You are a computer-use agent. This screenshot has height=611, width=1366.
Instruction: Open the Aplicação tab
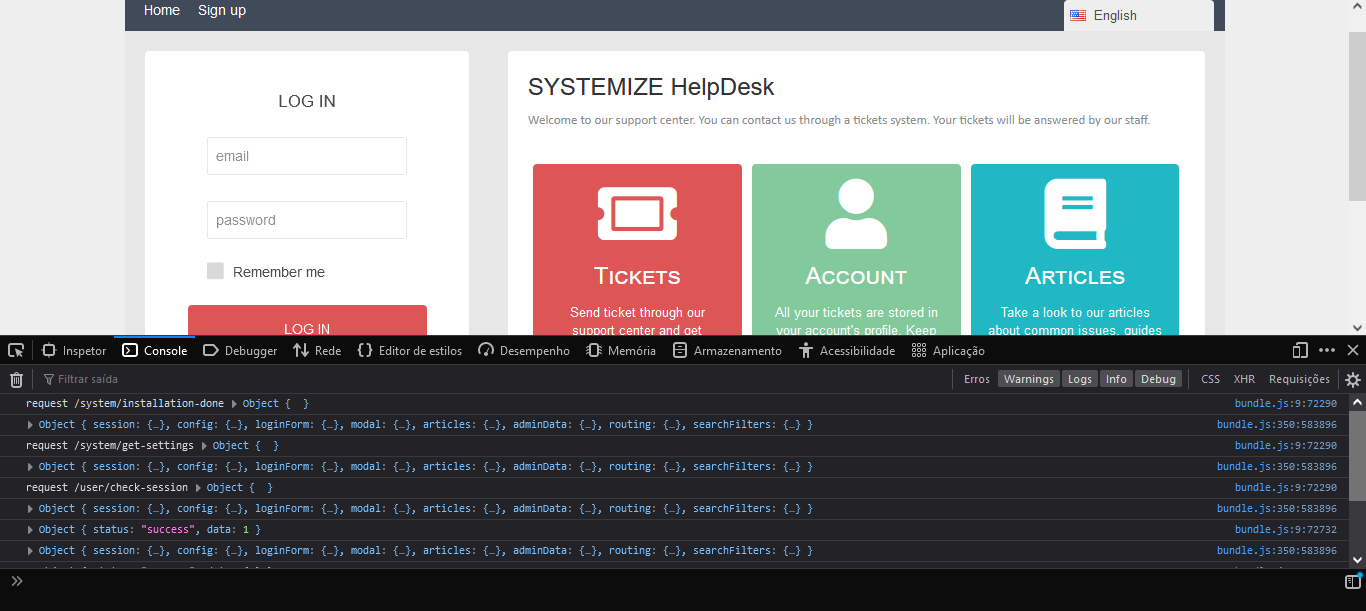pos(948,350)
